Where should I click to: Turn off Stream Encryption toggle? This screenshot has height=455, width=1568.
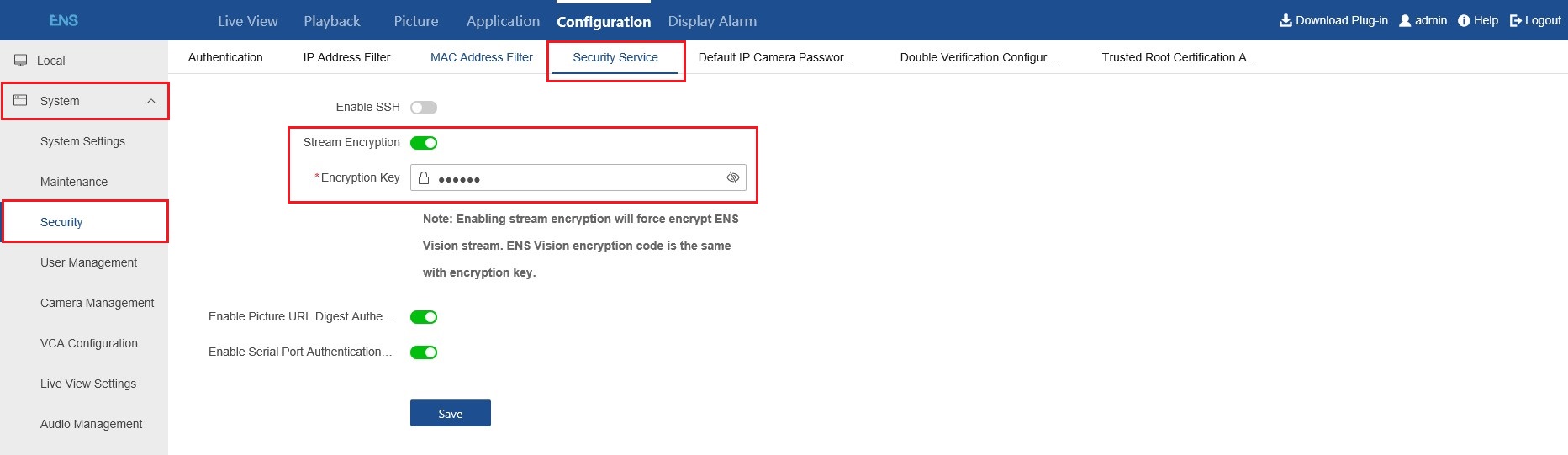(x=424, y=143)
